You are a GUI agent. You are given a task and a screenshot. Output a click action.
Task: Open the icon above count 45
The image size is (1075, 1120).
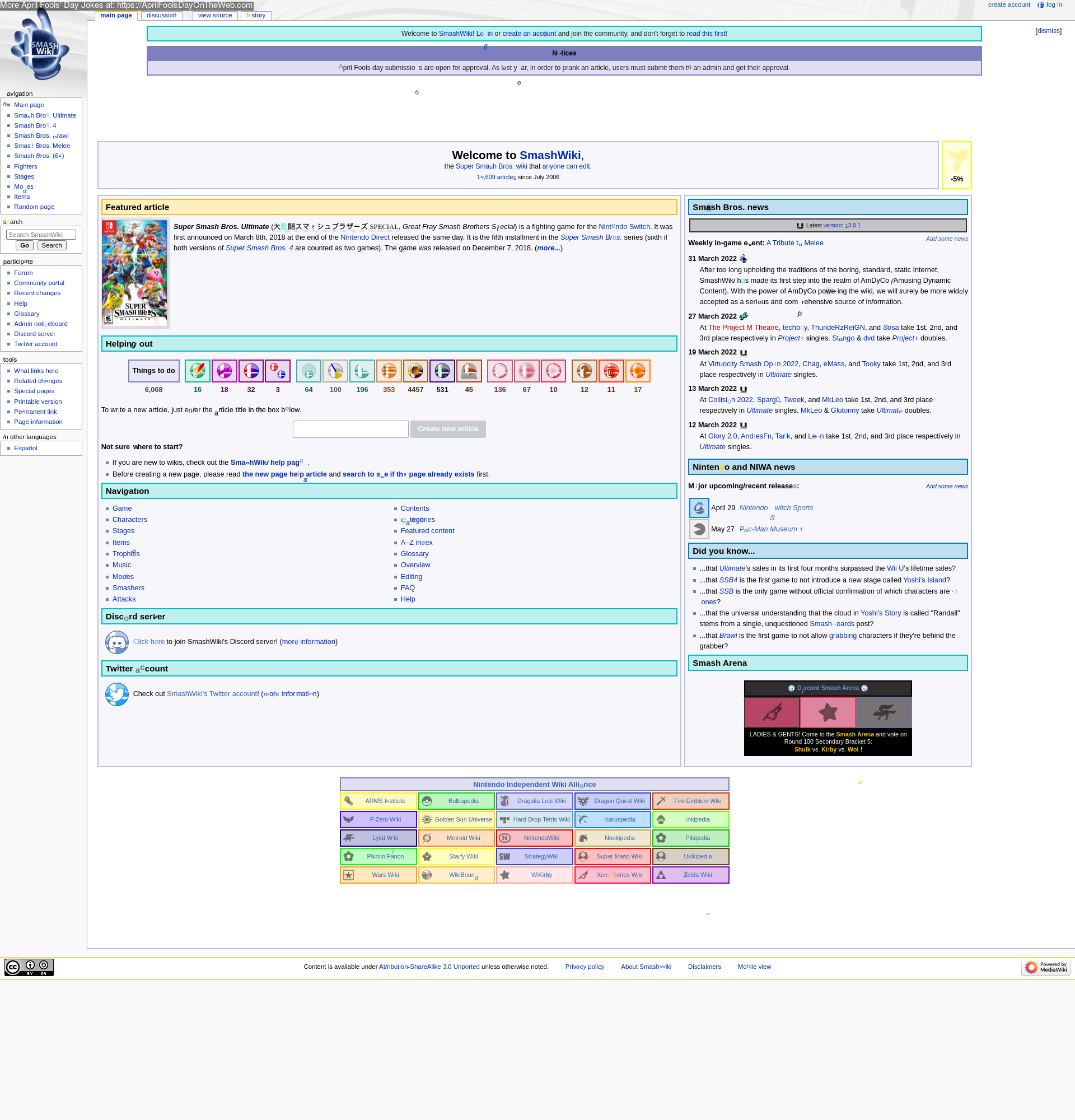pos(469,371)
